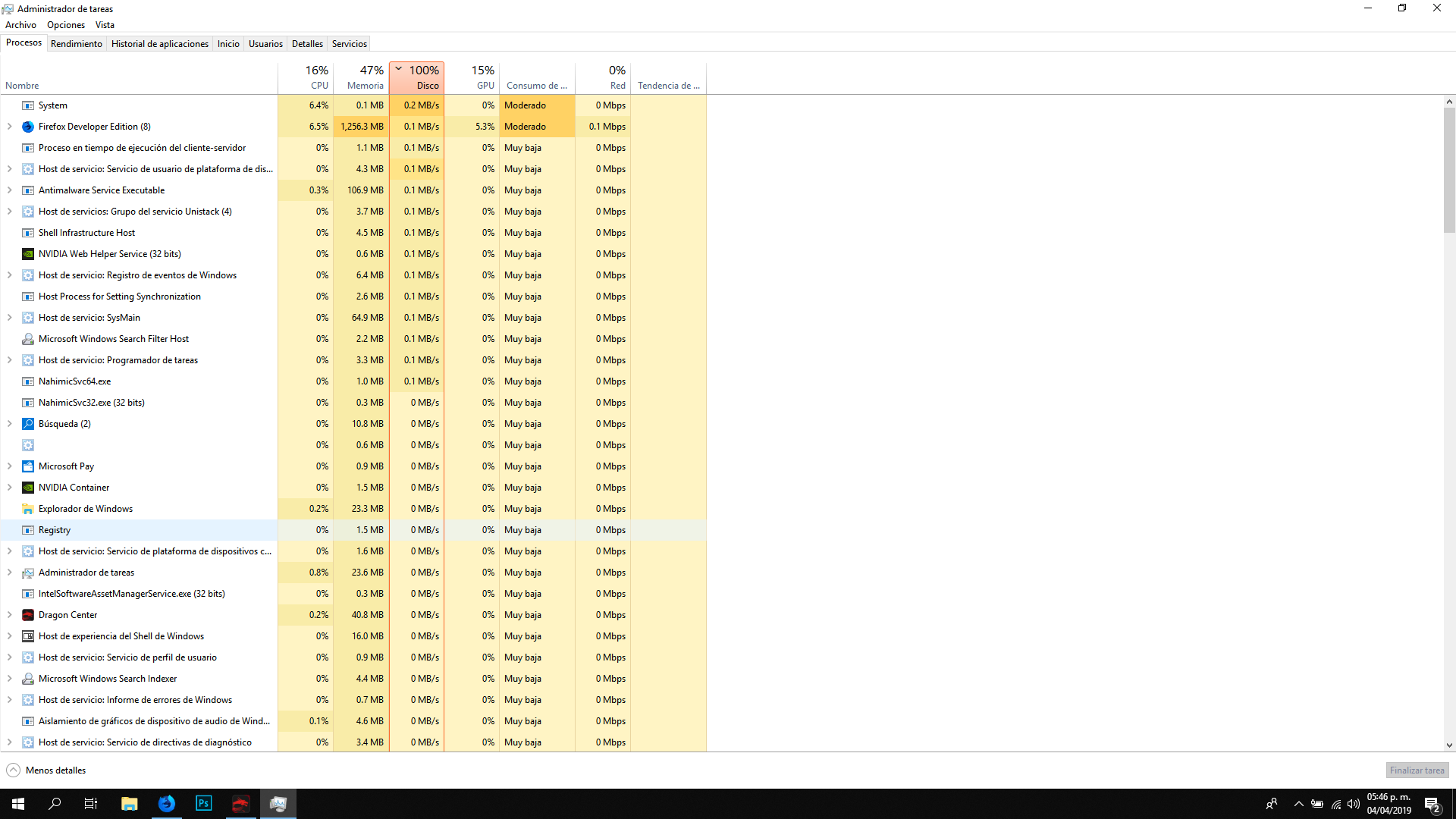Sort processes by the CPU column
The height and width of the screenshot is (819, 1456).
click(x=305, y=78)
